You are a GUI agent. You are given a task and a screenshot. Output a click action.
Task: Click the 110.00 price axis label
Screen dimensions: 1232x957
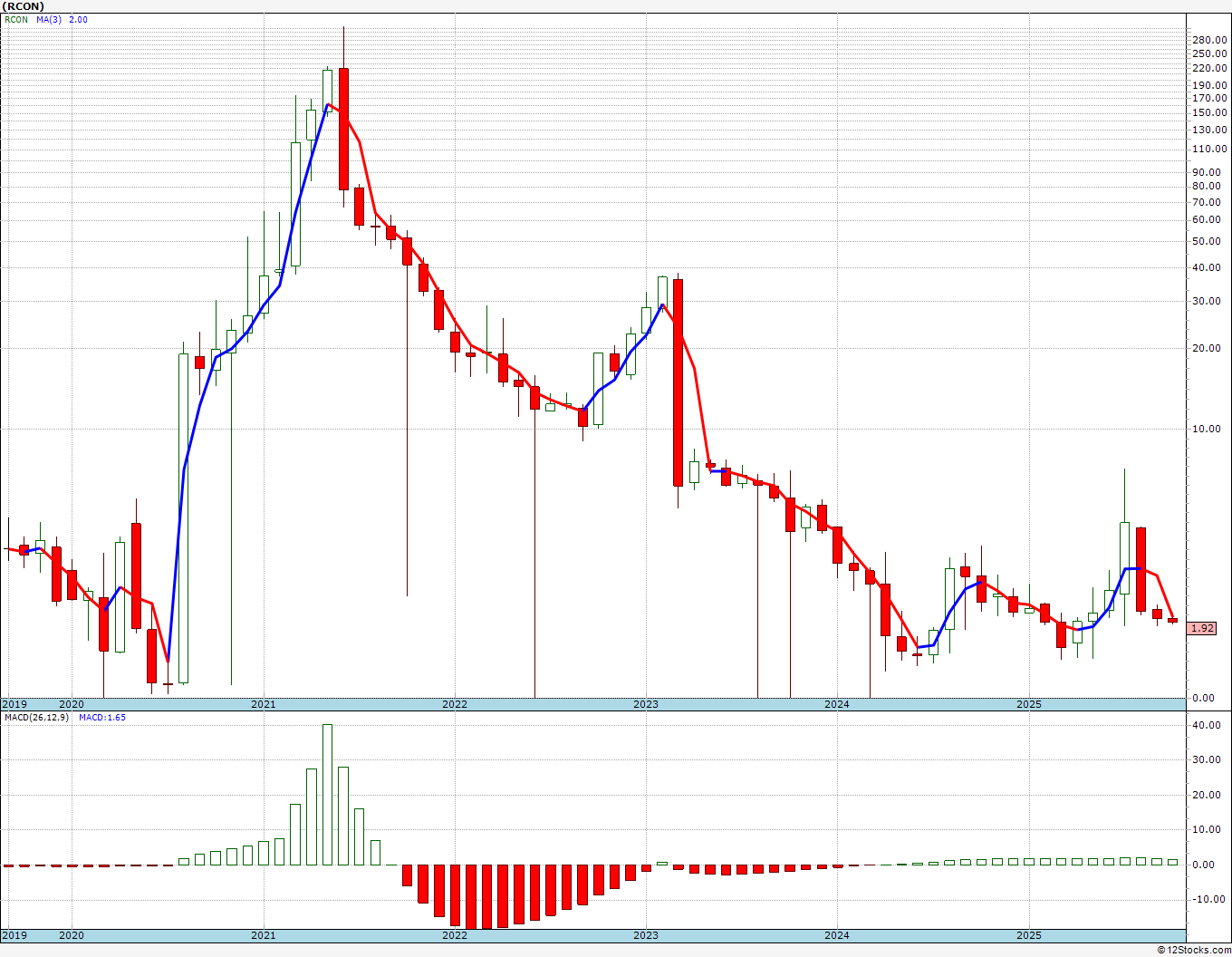tap(1209, 149)
